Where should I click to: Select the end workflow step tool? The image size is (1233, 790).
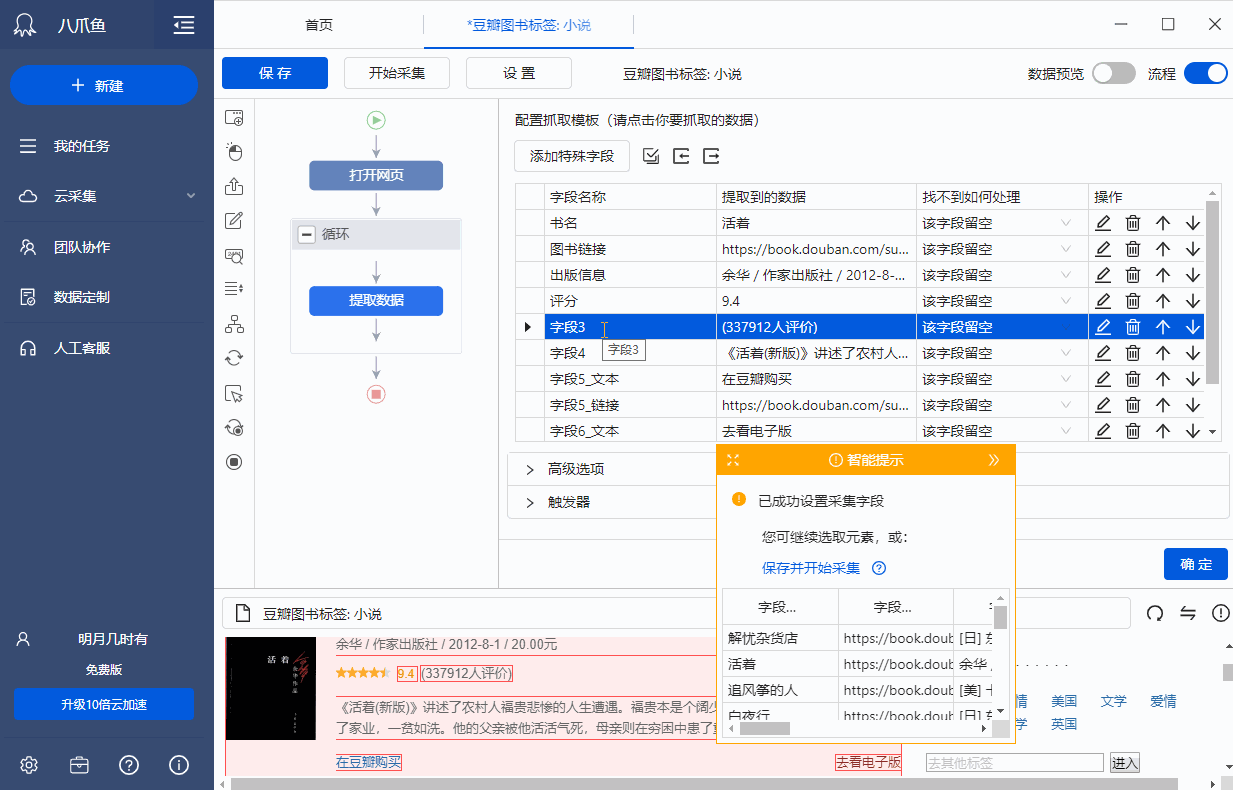pyautogui.click(x=234, y=461)
